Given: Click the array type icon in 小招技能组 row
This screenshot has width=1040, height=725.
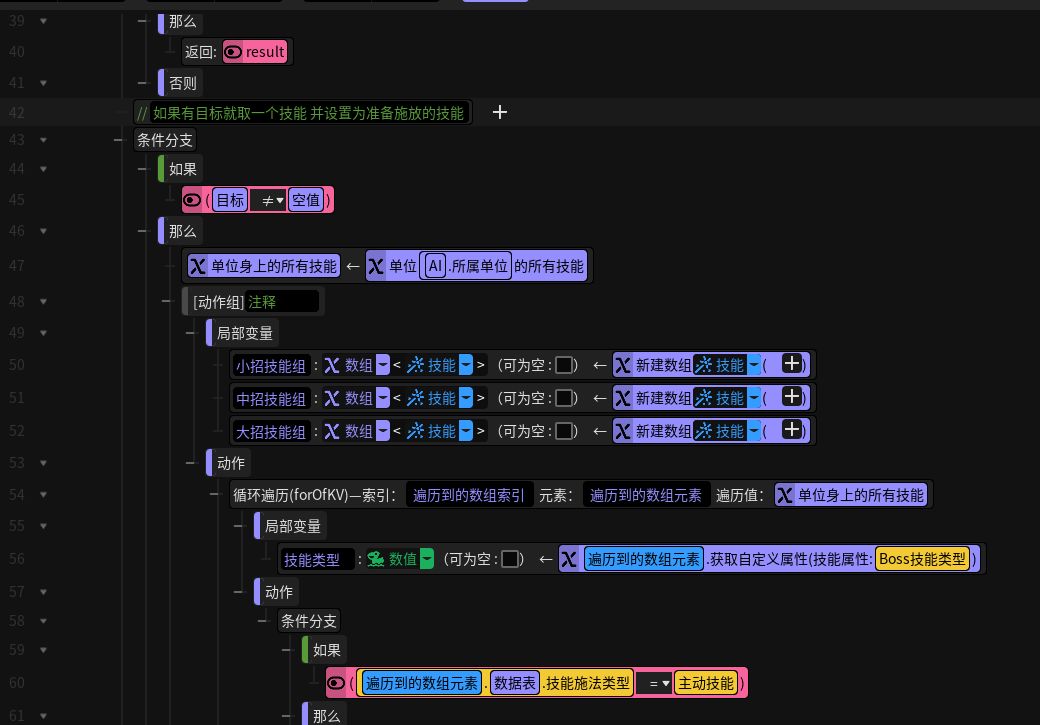Looking at the screenshot, I should point(332,365).
